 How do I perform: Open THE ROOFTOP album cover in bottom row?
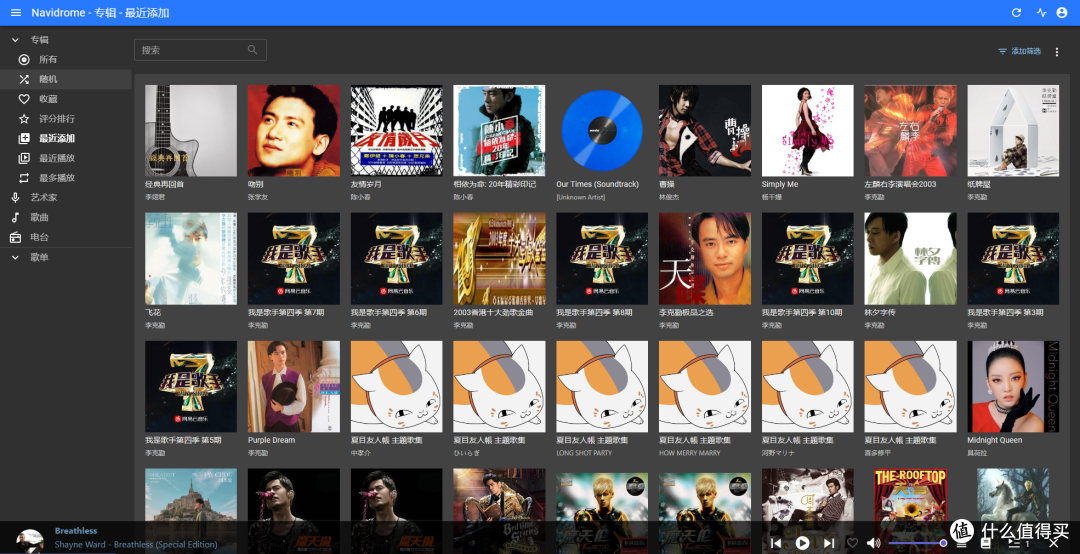[x=911, y=510]
